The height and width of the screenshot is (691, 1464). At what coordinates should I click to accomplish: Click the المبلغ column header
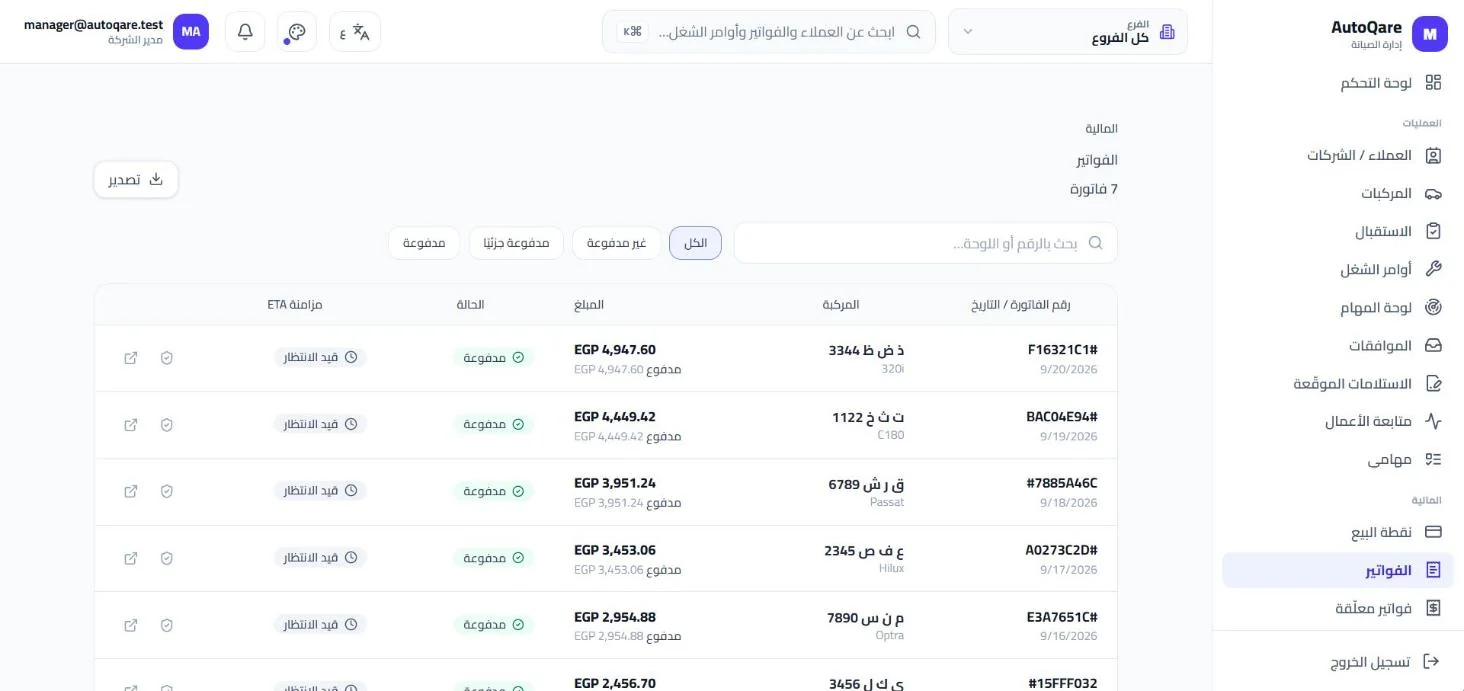click(589, 305)
